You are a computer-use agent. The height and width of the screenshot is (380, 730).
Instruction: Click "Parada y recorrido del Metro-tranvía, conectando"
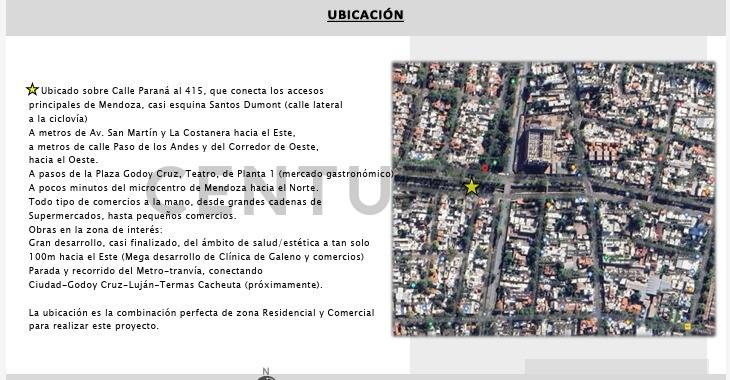point(146,271)
